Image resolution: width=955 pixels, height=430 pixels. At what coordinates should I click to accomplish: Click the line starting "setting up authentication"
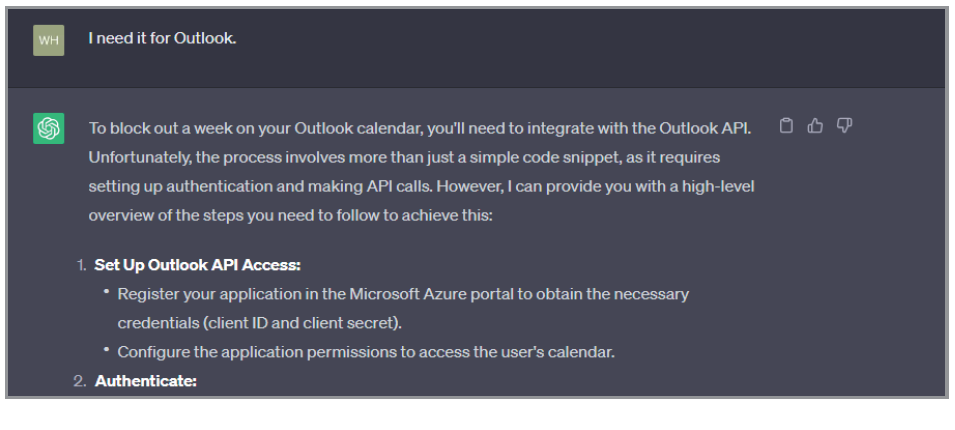coord(421,186)
